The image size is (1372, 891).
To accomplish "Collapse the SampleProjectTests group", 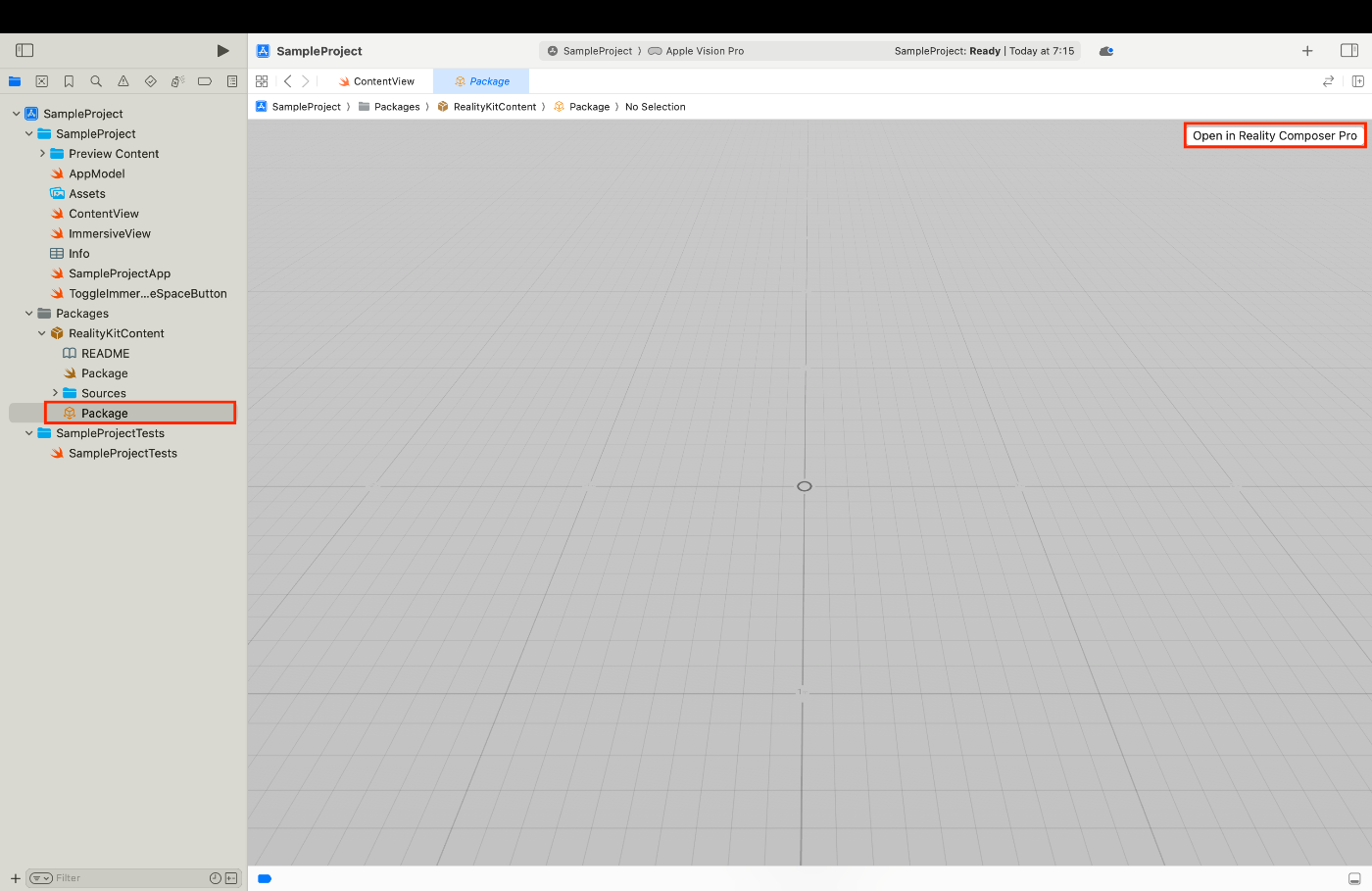I will pos(28,433).
